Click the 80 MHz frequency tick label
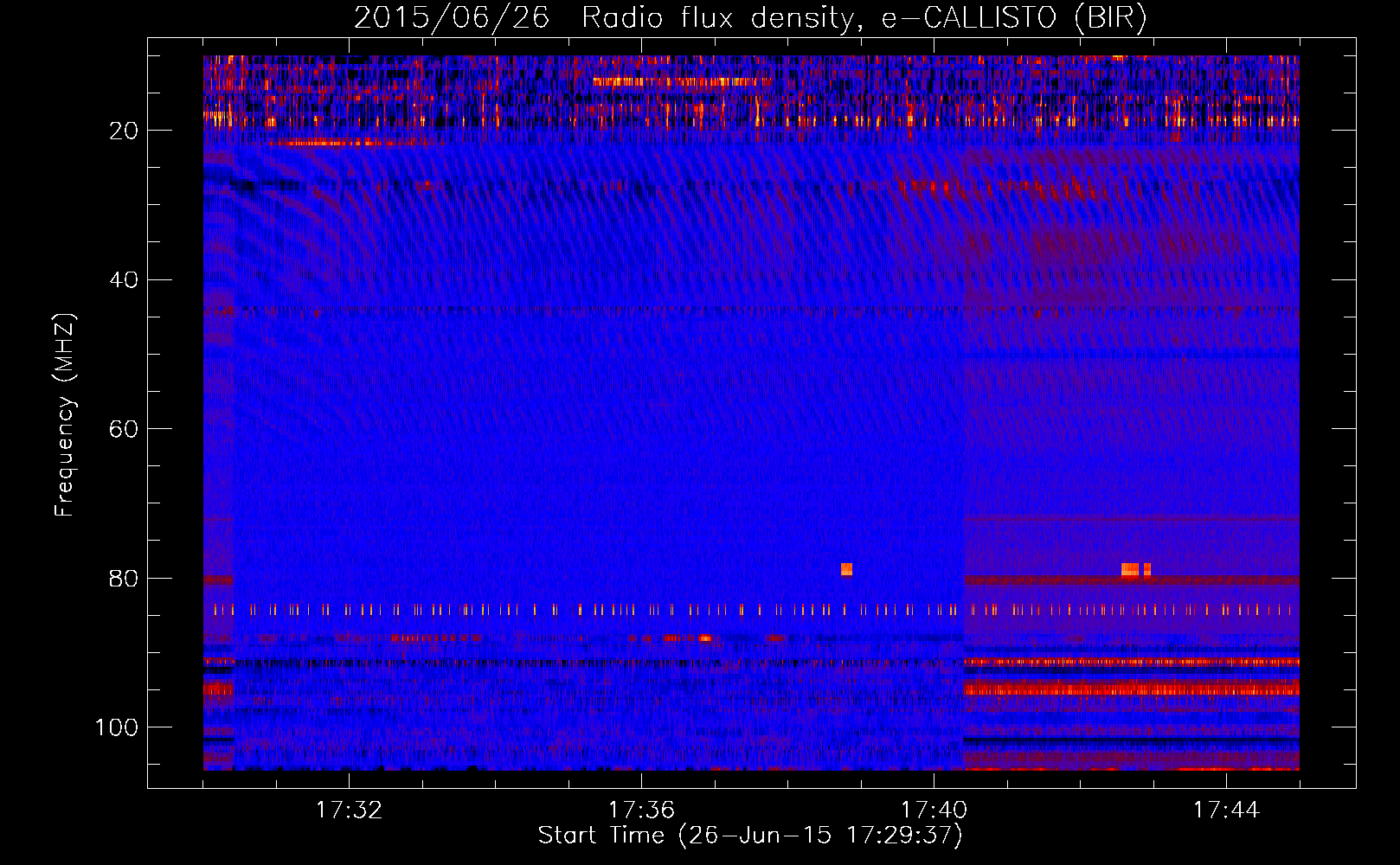 125,579
